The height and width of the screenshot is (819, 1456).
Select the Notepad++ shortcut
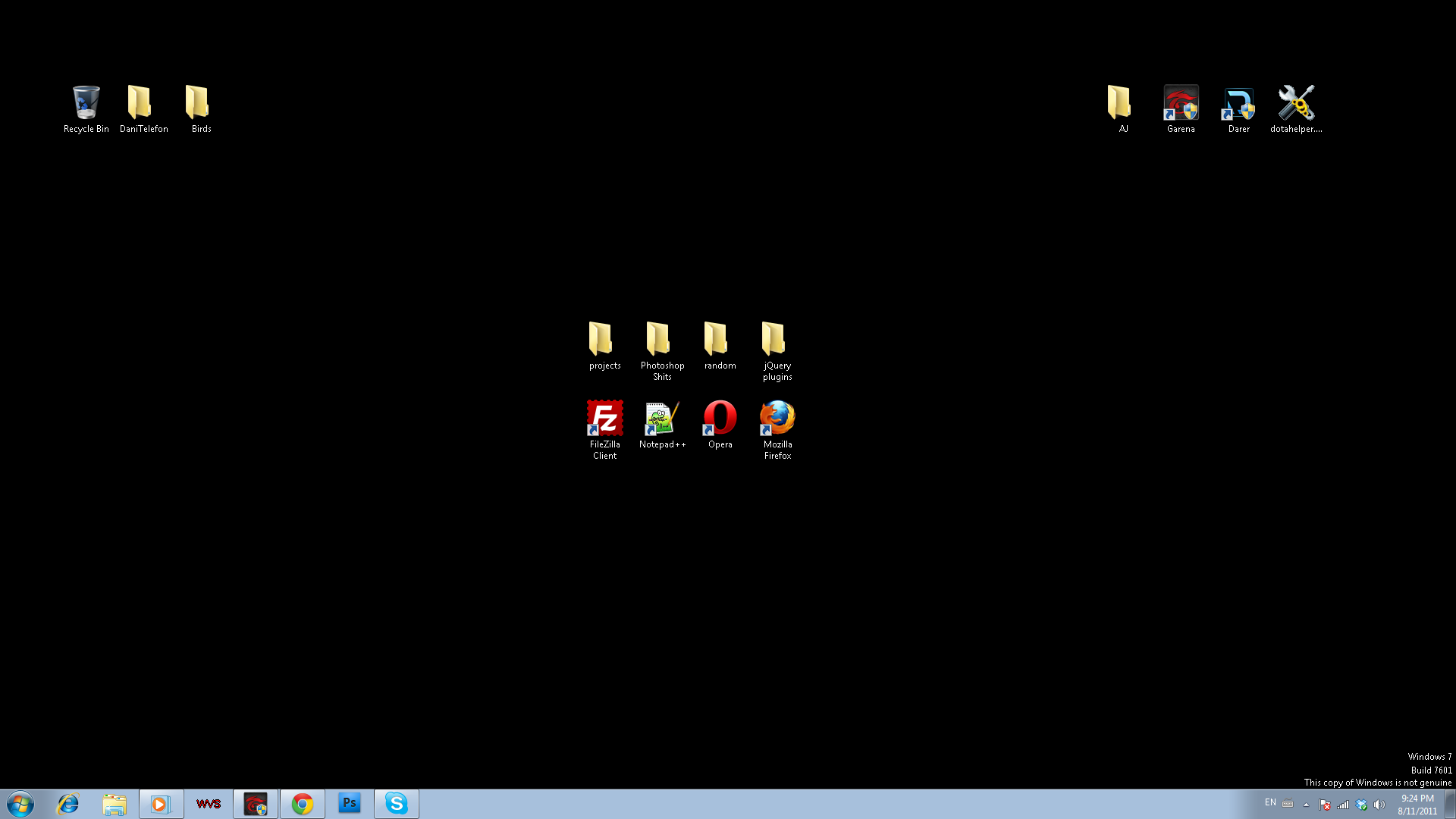(662, 425)
